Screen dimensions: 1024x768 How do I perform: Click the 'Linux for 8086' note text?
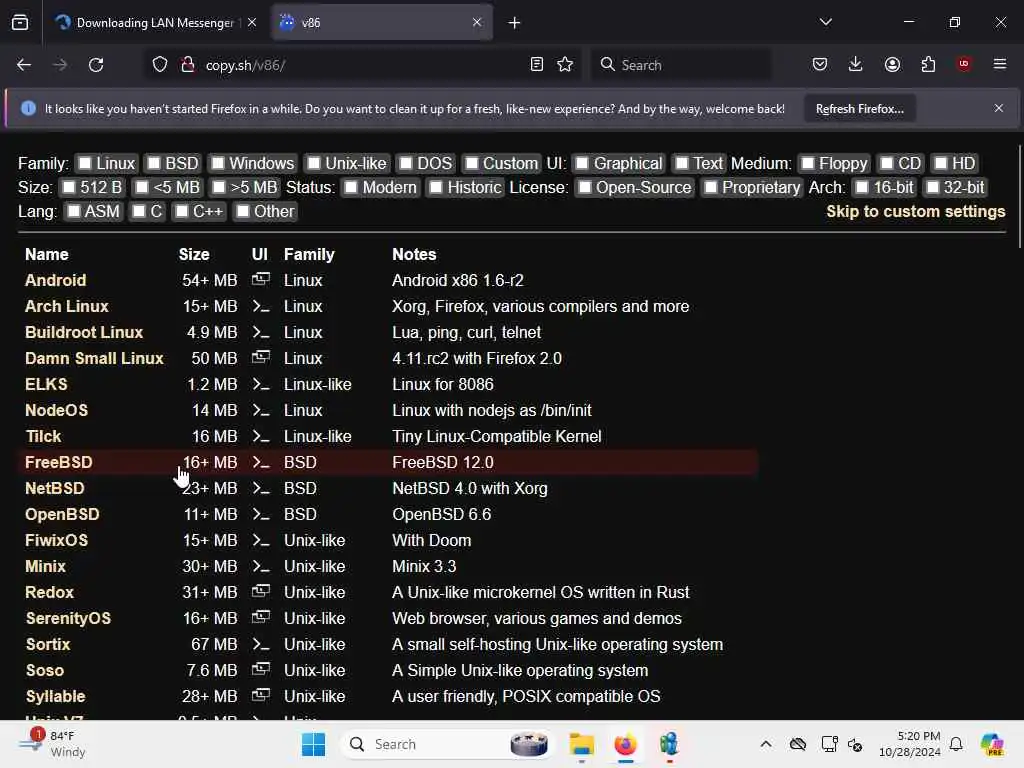point(443,385)
